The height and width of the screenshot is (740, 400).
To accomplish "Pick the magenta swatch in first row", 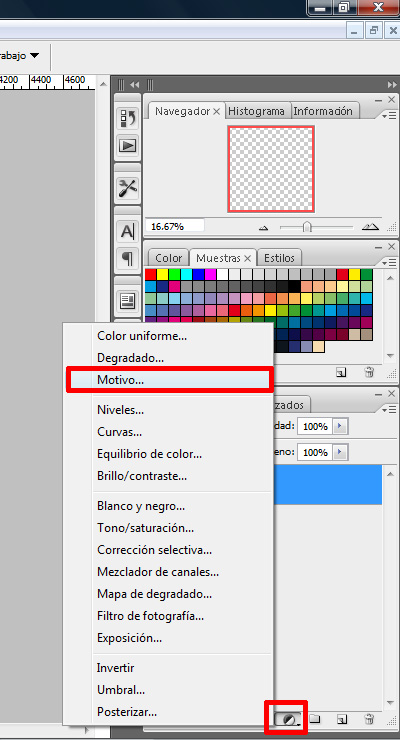I will click(210, 275).
